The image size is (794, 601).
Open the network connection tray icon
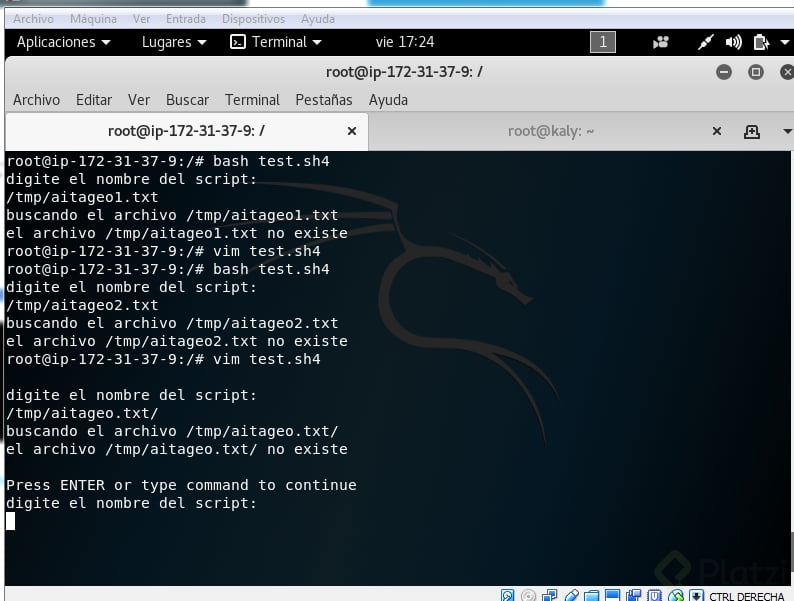(x=705, y=42)
